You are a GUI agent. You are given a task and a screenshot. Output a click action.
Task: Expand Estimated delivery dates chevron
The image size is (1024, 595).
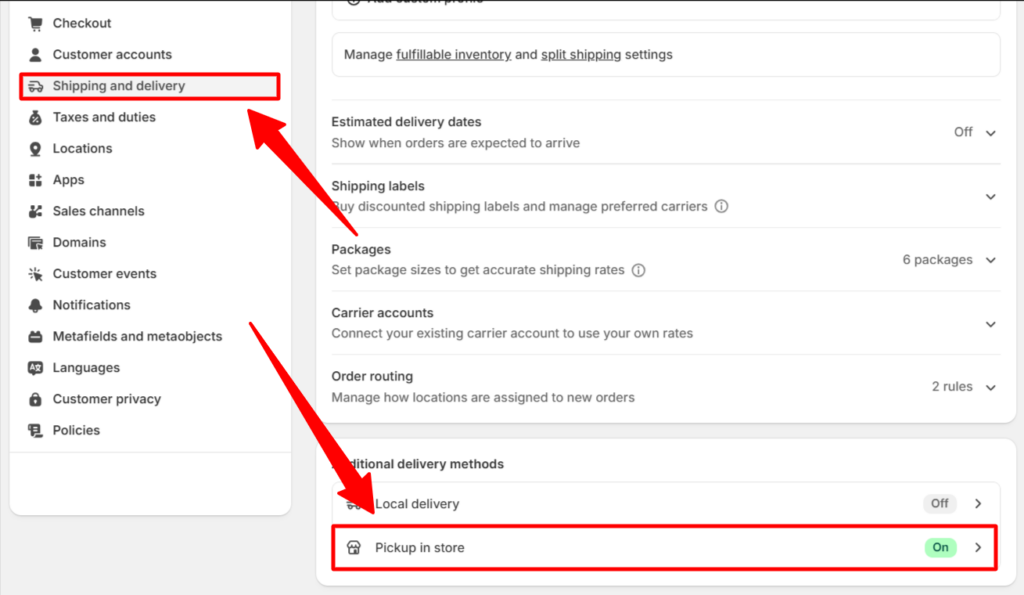(x=991, y=133)
